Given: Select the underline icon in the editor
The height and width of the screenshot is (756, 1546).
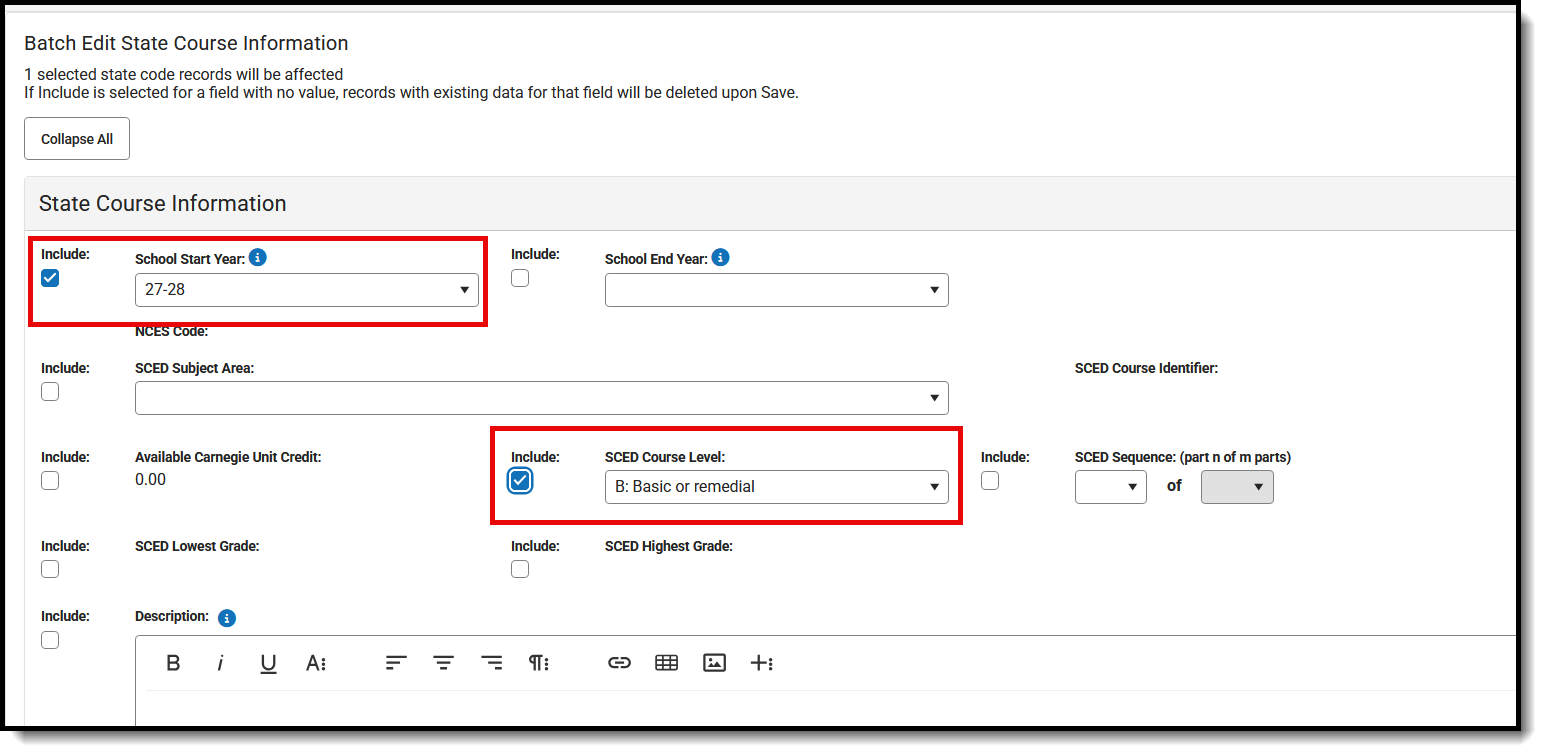Looking at the screenshot, I should pos(268,662).
